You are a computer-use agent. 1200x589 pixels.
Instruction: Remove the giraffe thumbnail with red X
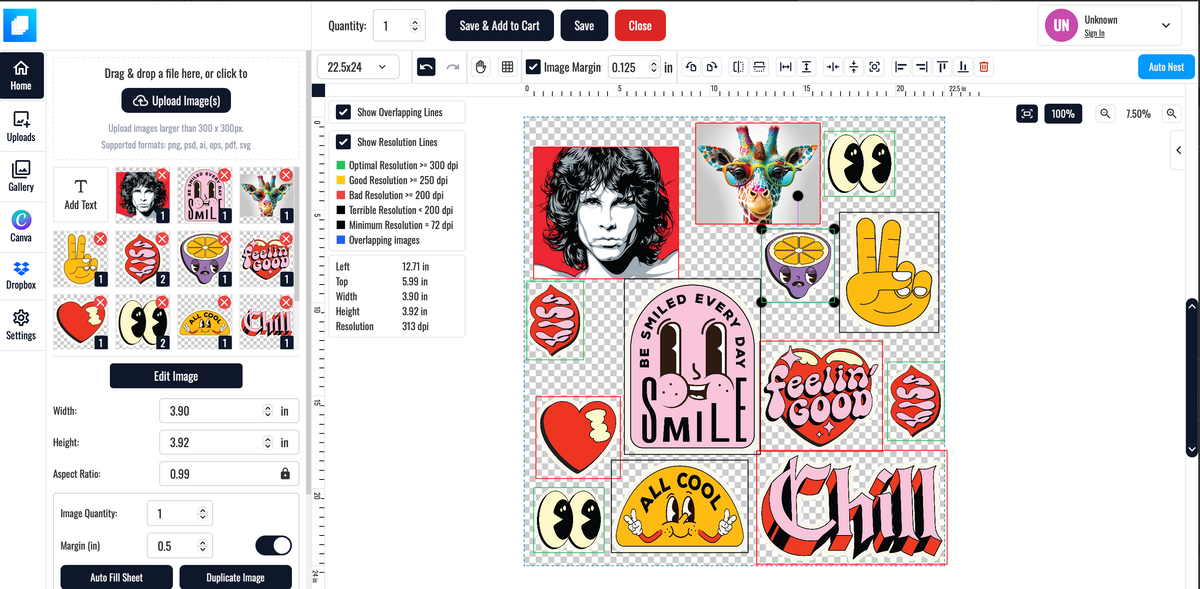coord(286,175)
